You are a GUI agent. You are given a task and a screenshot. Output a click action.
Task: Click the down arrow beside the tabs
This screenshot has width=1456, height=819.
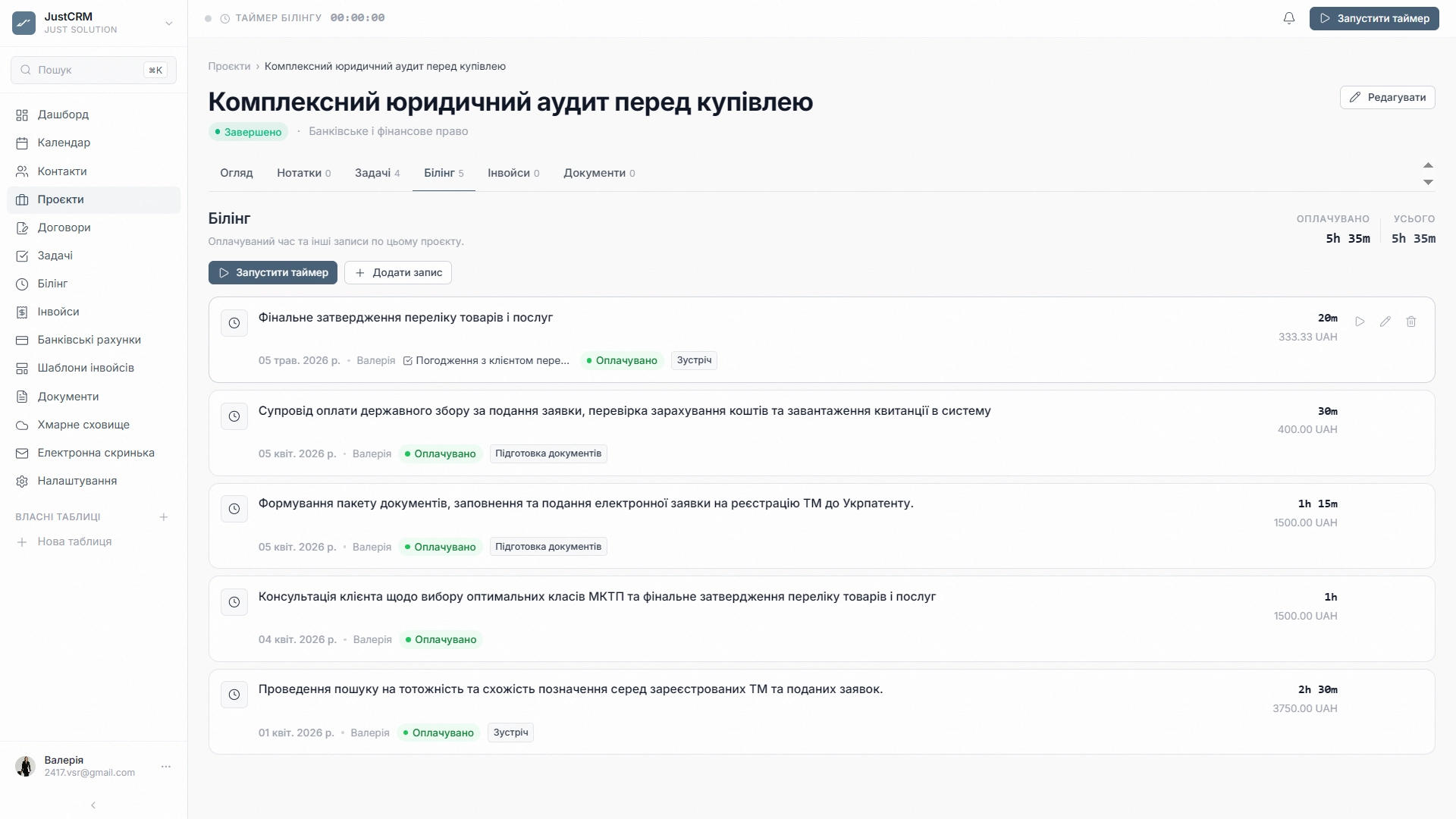(x=1428, y=182)
